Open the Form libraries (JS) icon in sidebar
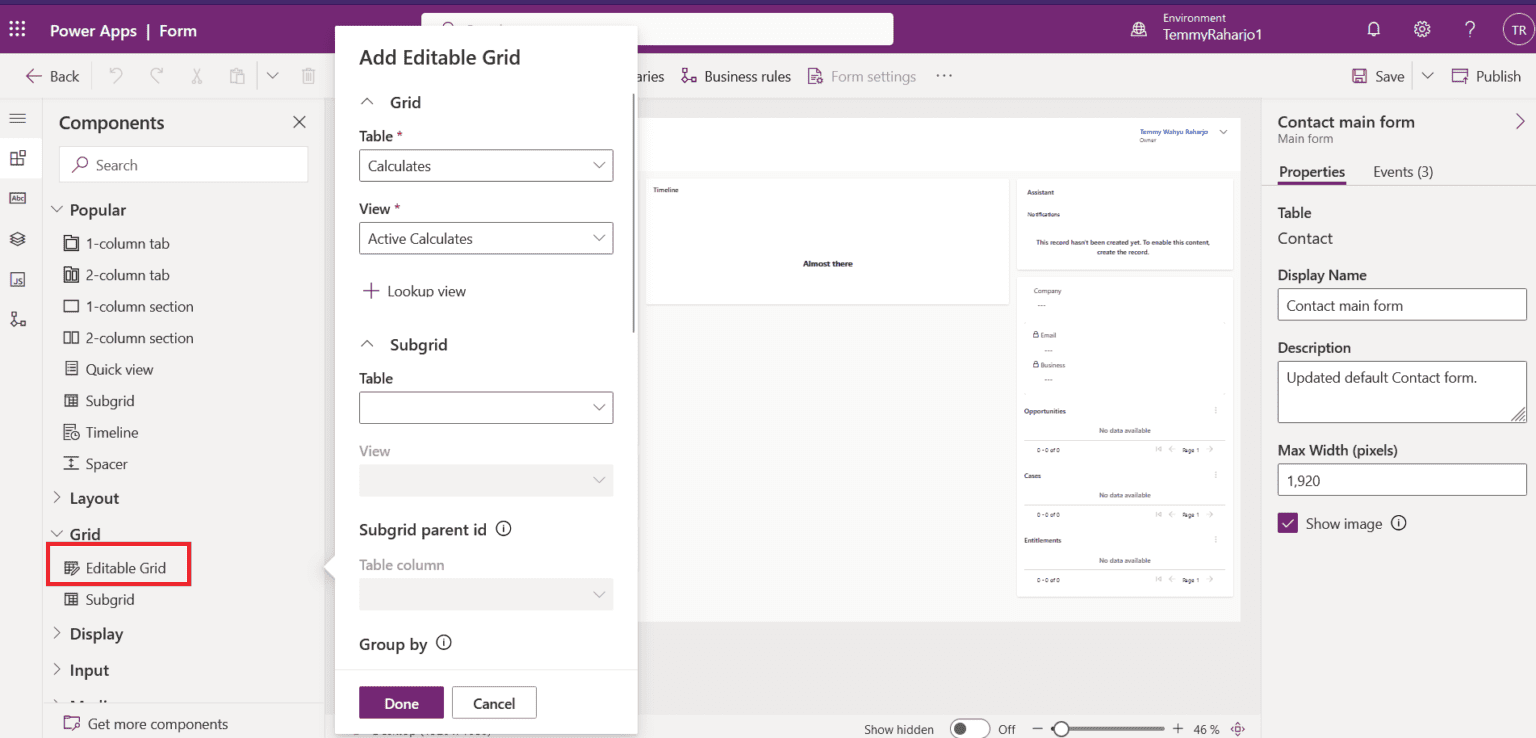This screenshot has height=738, width=1536. (x=18, y=279)
